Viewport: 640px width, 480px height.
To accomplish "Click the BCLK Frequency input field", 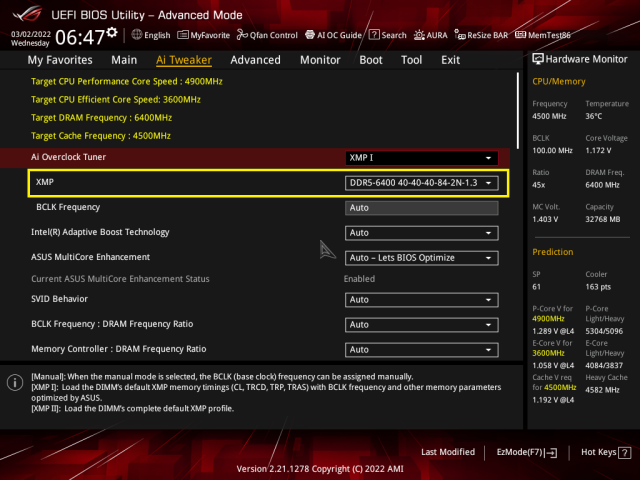I will 421,208.
